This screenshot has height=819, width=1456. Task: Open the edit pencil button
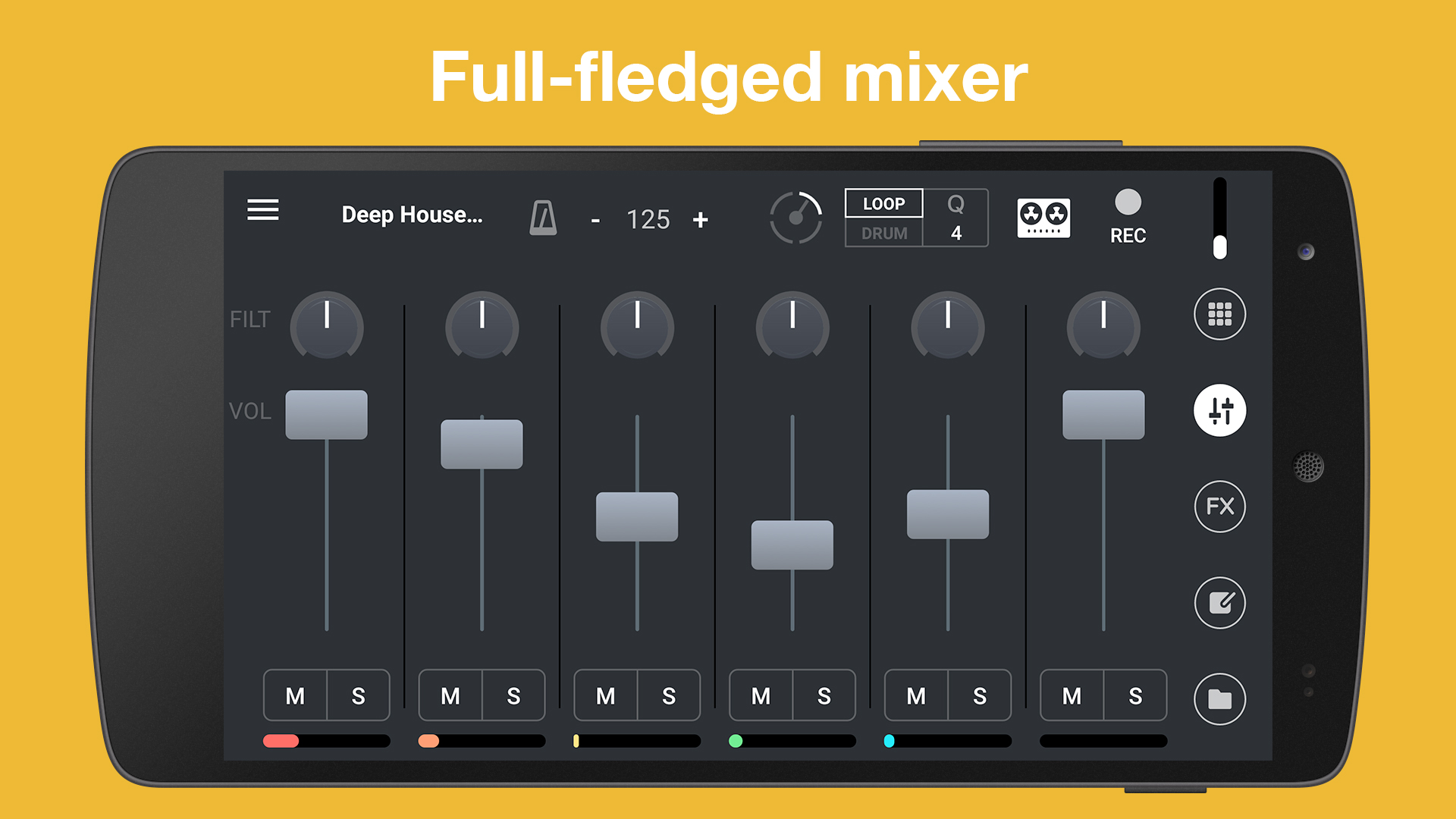[1219, 603]
